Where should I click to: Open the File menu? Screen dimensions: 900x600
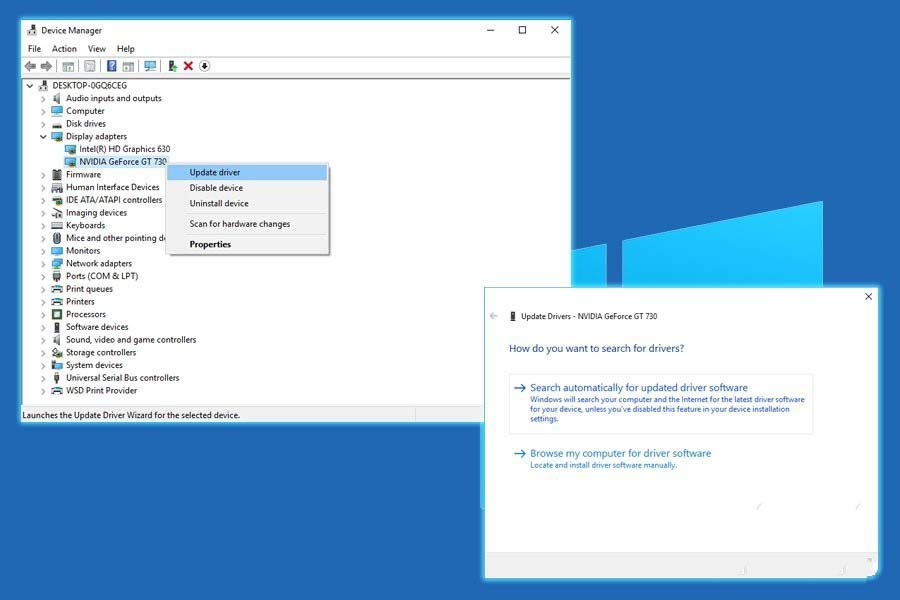(34, 49)
